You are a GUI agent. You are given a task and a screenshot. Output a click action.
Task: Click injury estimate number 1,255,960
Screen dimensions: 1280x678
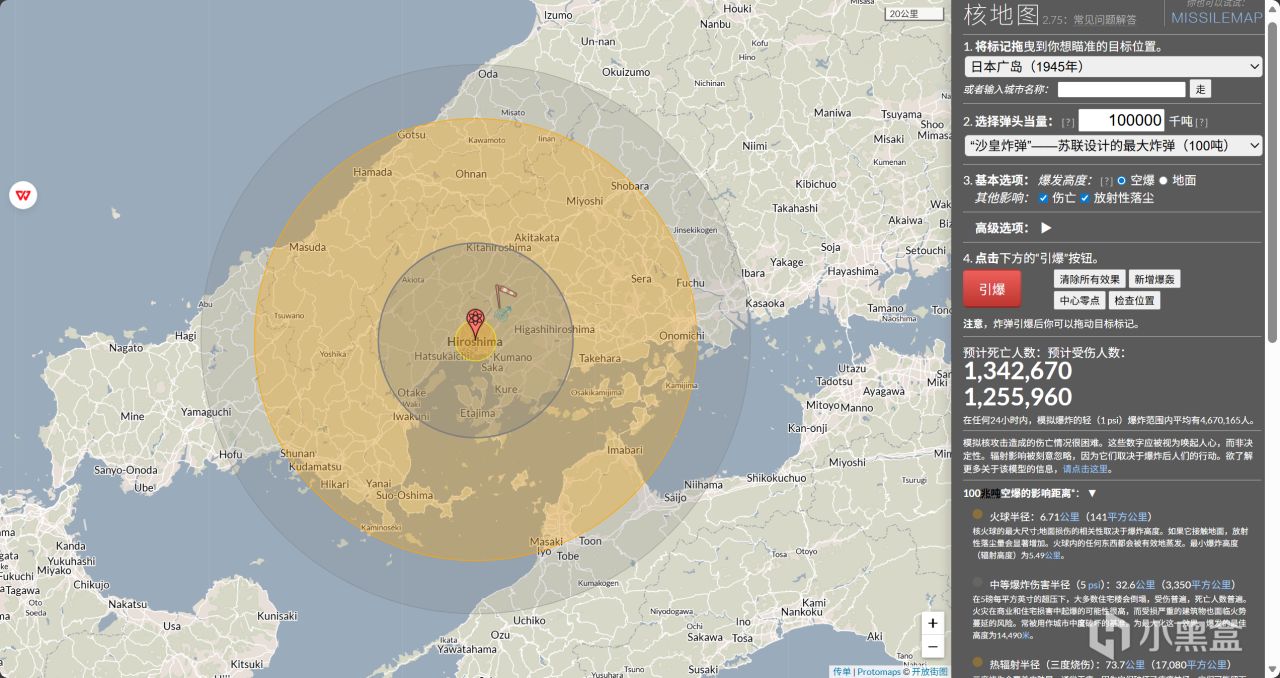(1017, 398)
